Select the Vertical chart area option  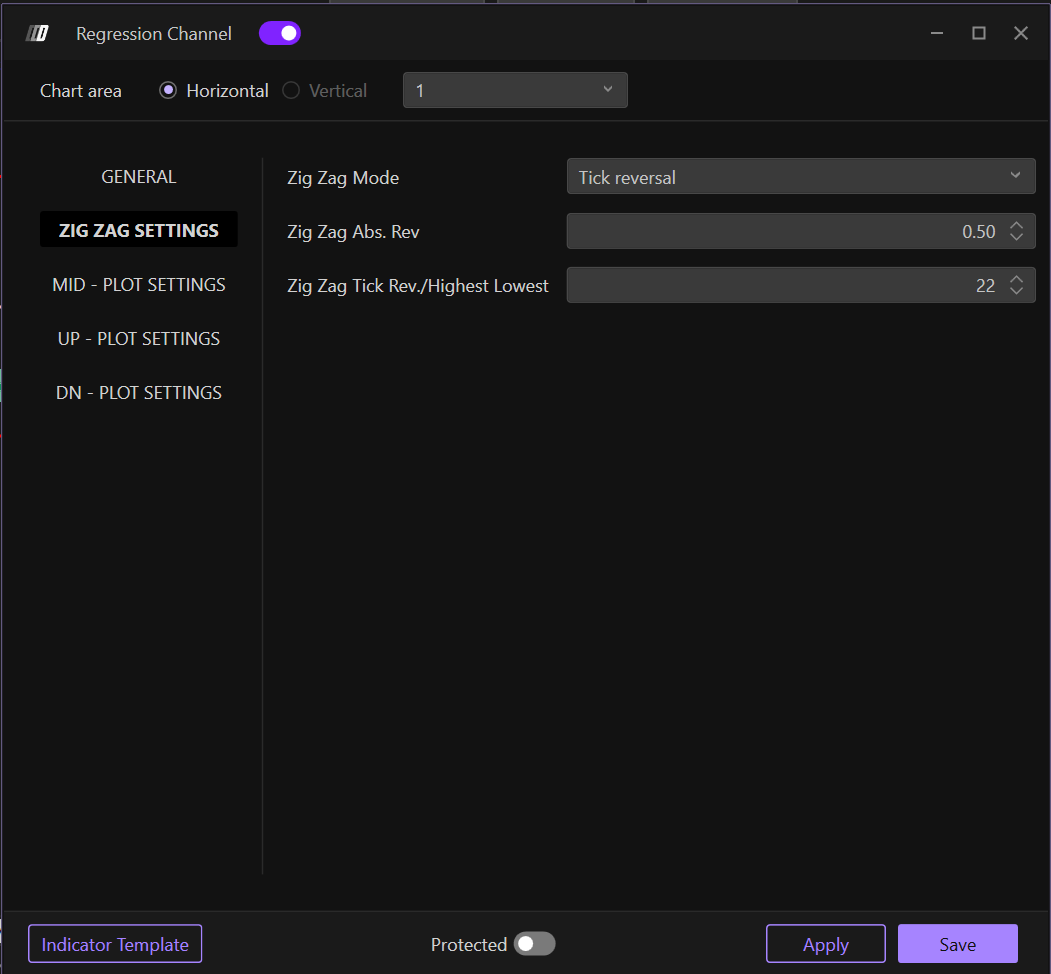291,91
